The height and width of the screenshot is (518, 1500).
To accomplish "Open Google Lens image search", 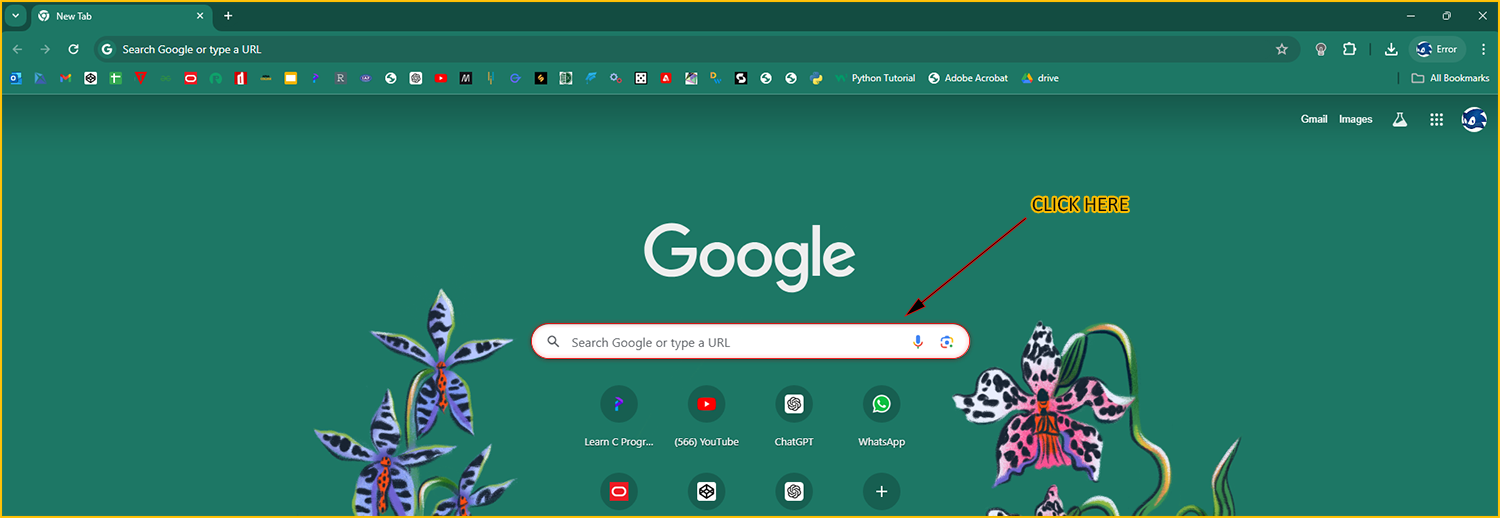I will point(946,342).
